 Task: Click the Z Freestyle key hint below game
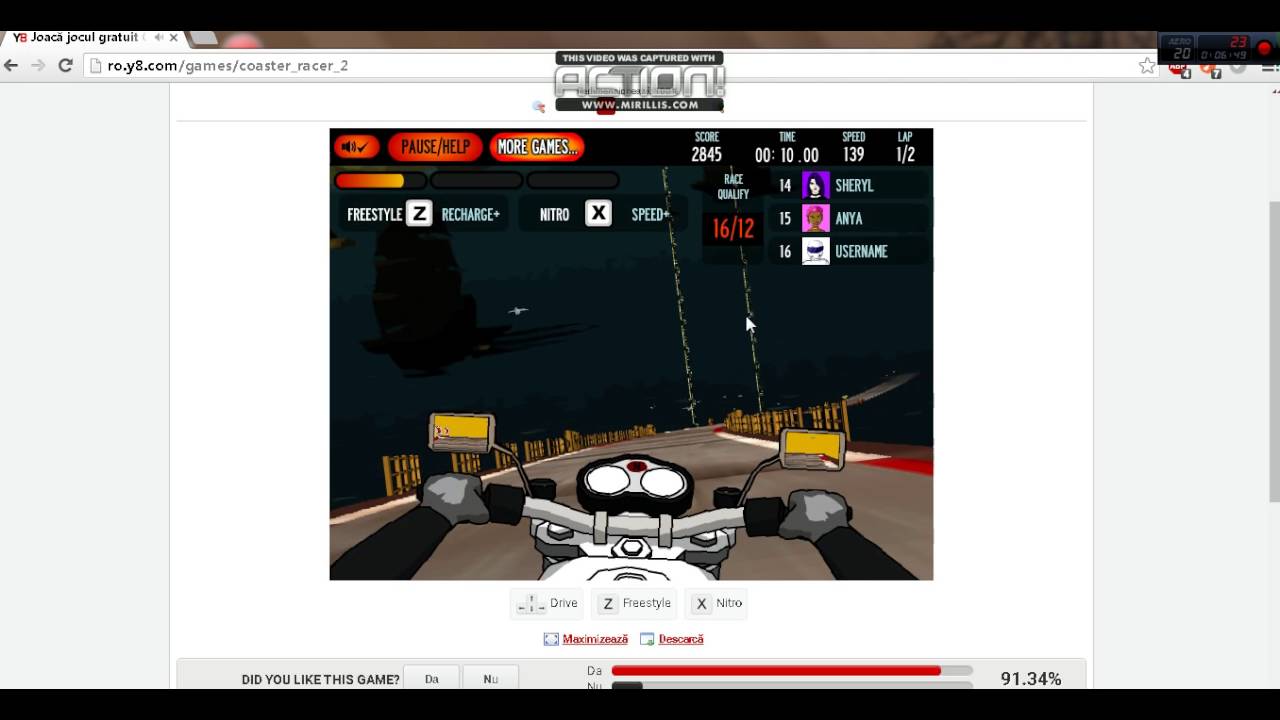tap(636, 603)
